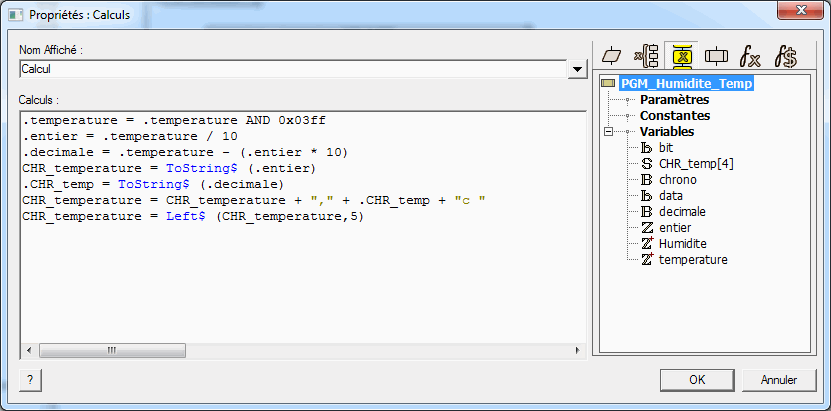Select the Constantes tree node
This screenshot has height=411, width=831.
[675, 115]
